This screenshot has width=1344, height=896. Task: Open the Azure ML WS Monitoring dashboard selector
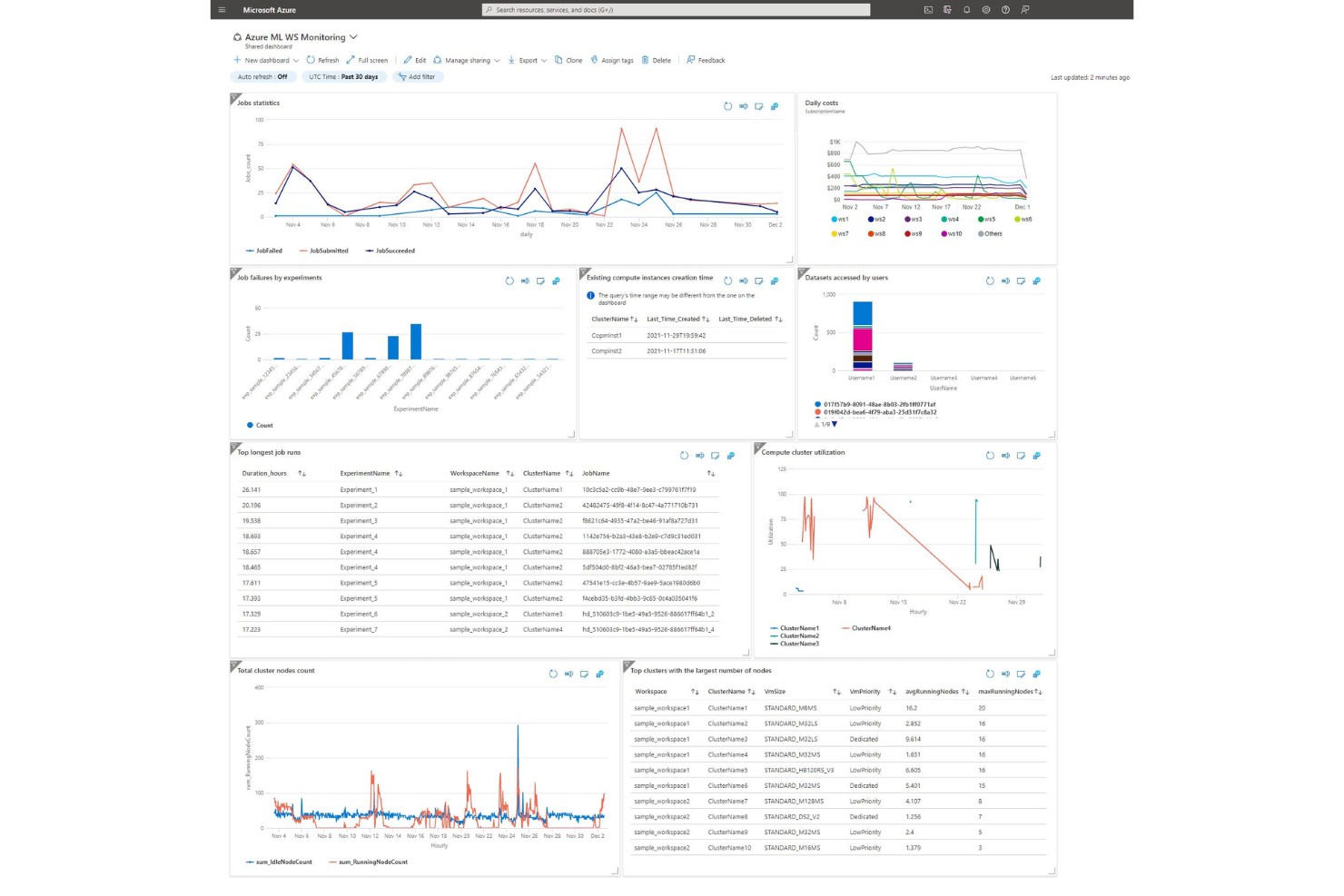coord(353,37)
